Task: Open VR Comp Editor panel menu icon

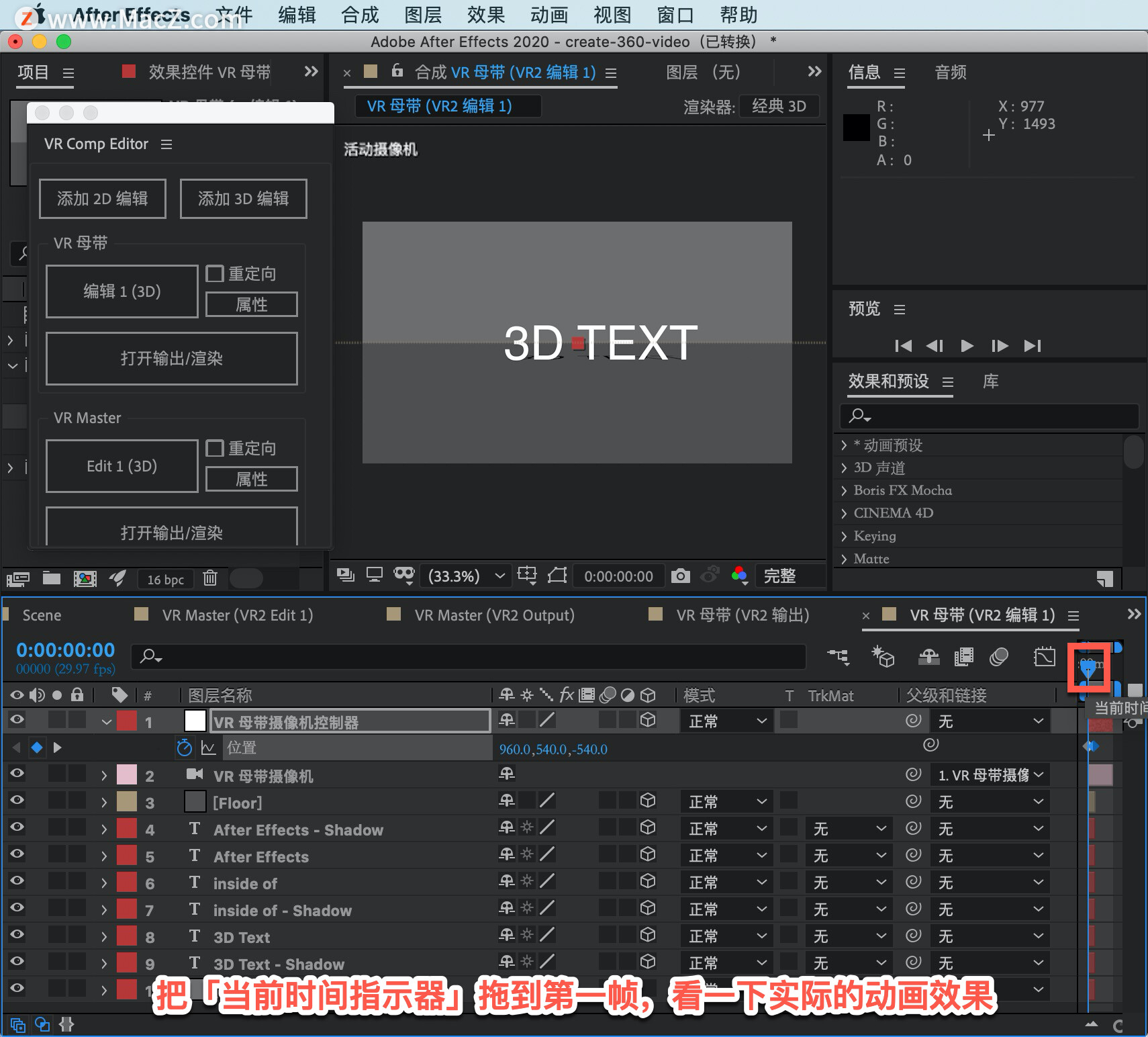Action: point(166,144)
